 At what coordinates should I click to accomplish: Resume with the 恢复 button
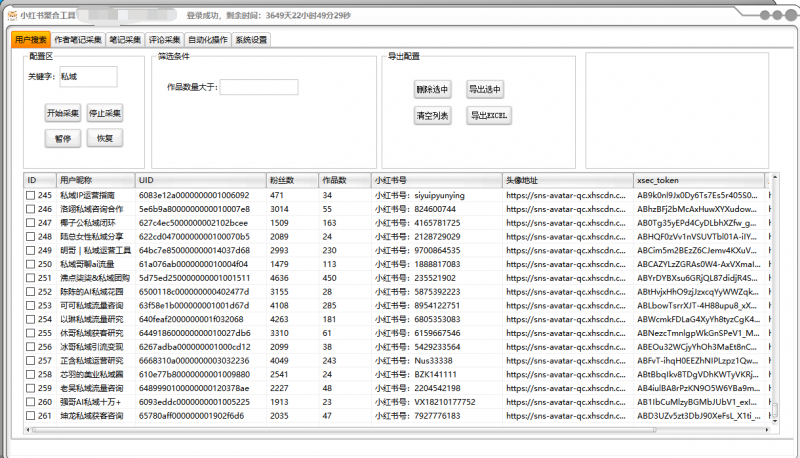105,138
